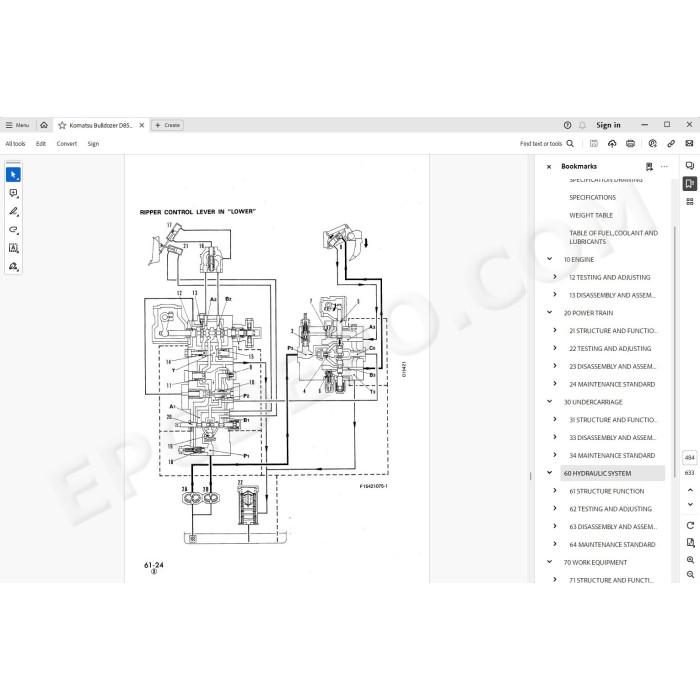Select the Add text box tool
Viewport: 700px width, 700px height.
13,248
